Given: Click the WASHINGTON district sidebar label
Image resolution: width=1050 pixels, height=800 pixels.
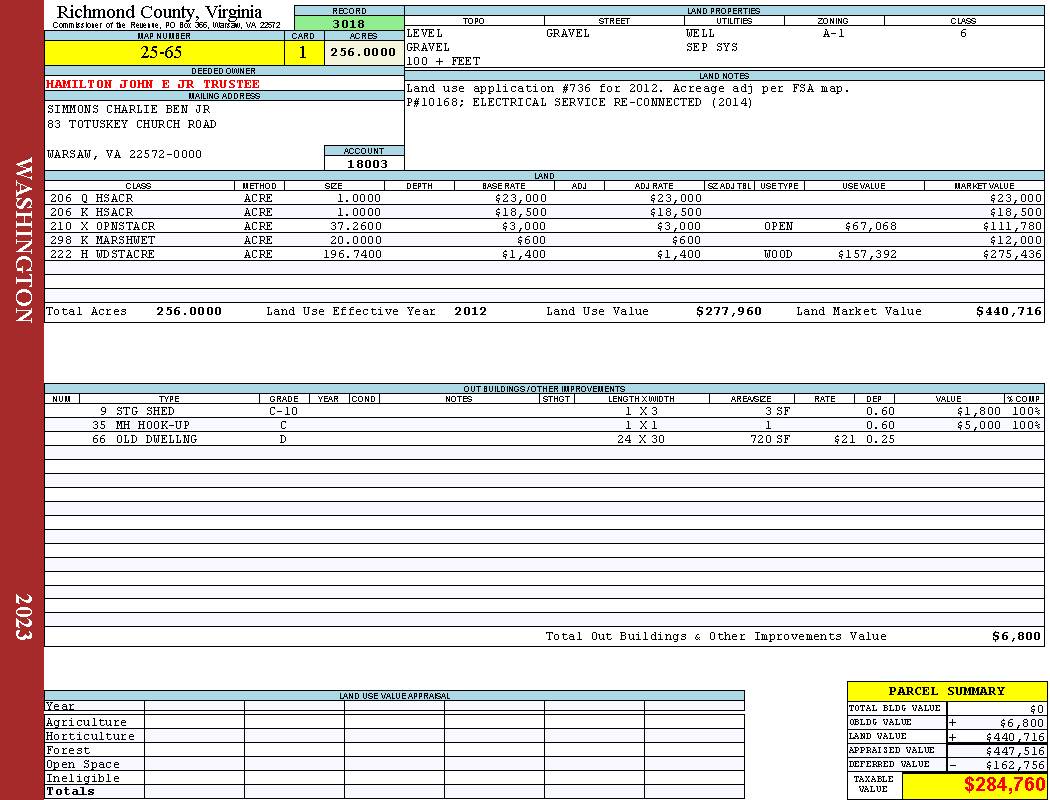Looking at the screenshot, I should point(23,240).
